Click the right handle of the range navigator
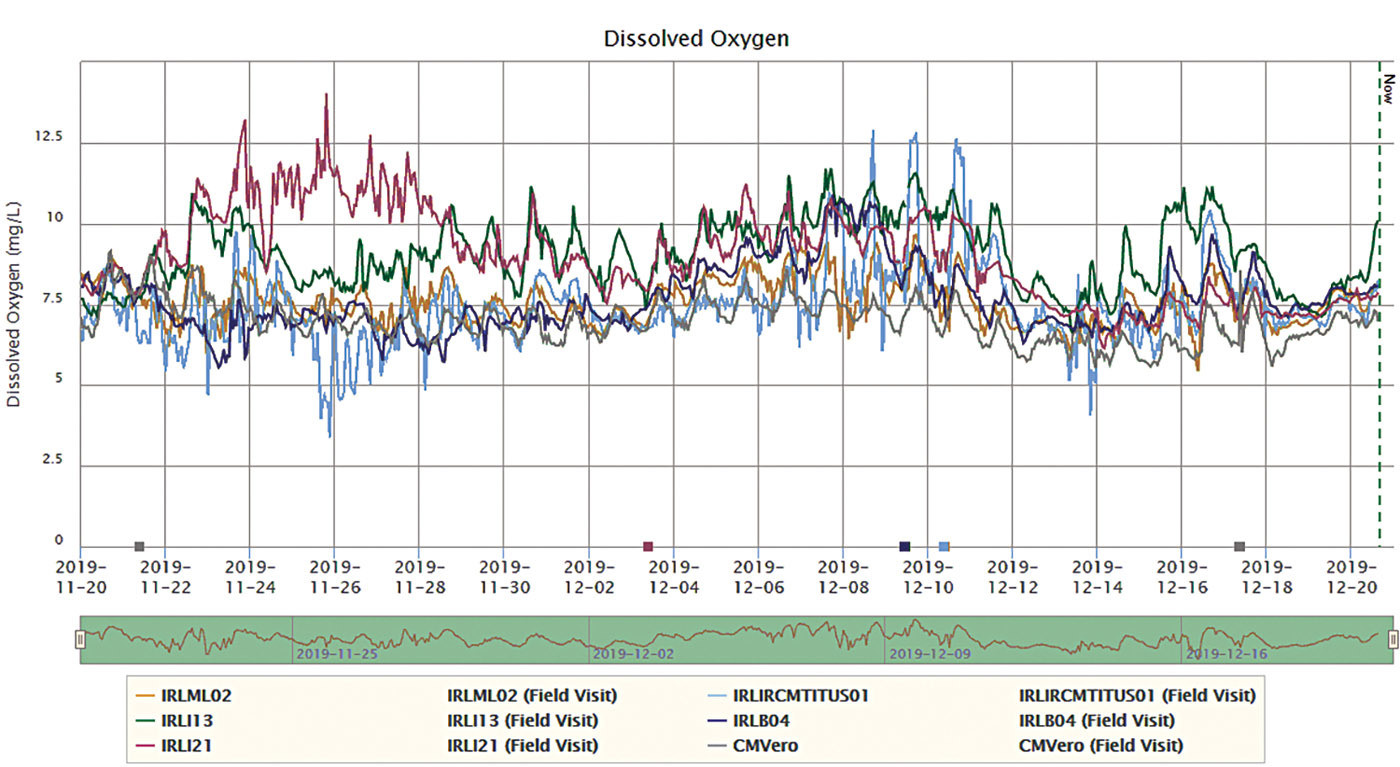 coord(1392,639)
